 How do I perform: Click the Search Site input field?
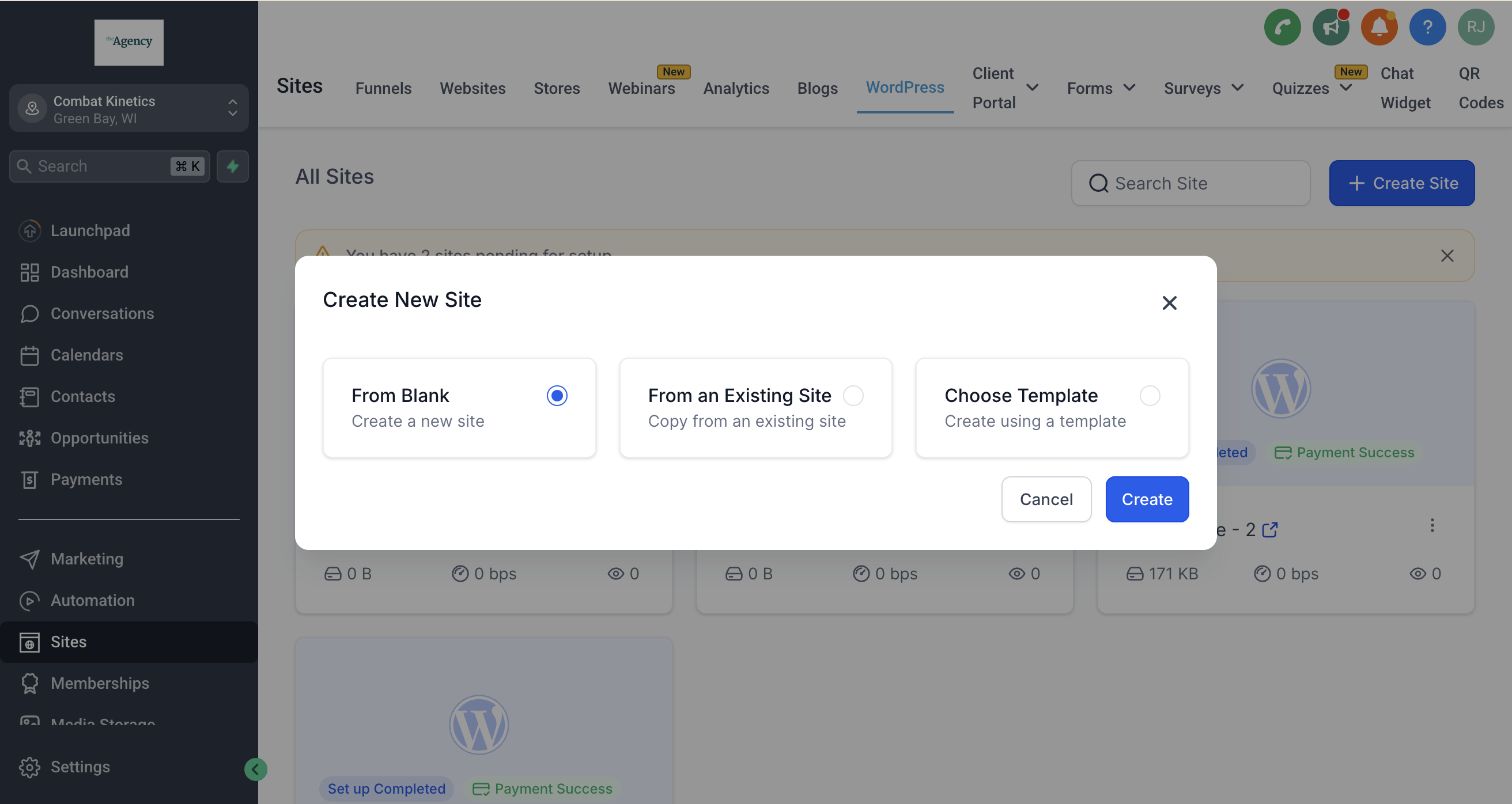coord(1197,183)
